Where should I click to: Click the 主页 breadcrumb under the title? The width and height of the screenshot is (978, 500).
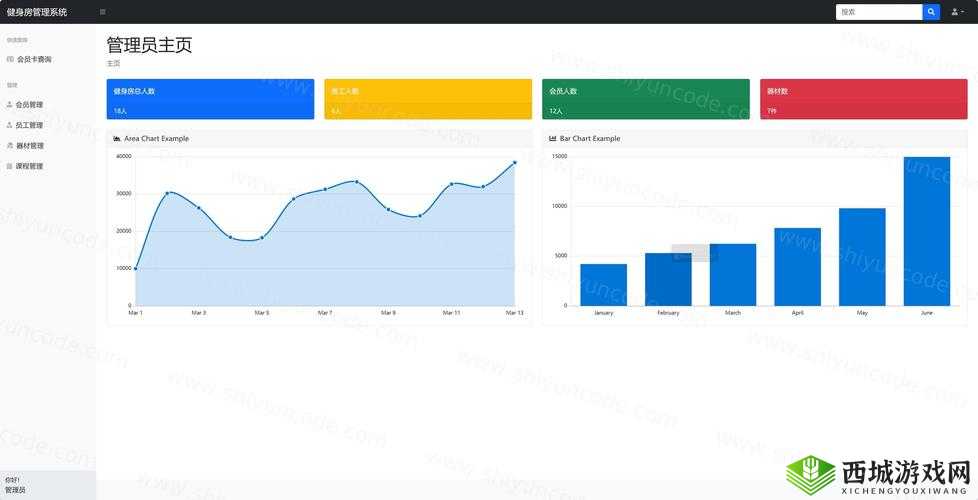coord(113,63)
